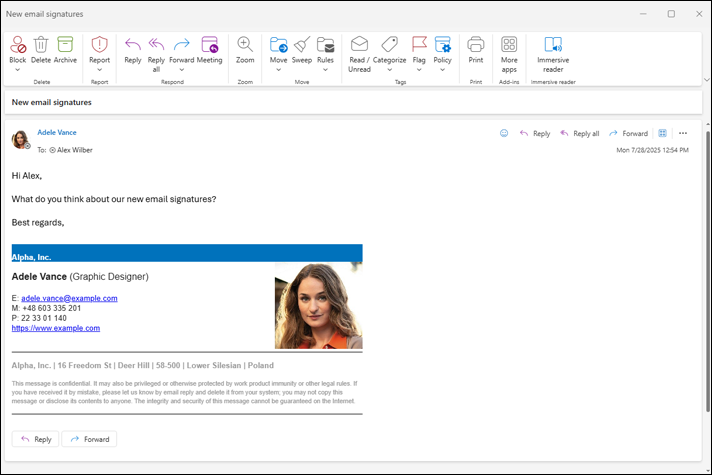The height and width of the screenshot is (475, 712).
Task: Launch the Immersive reader
Action: point(553,45)
